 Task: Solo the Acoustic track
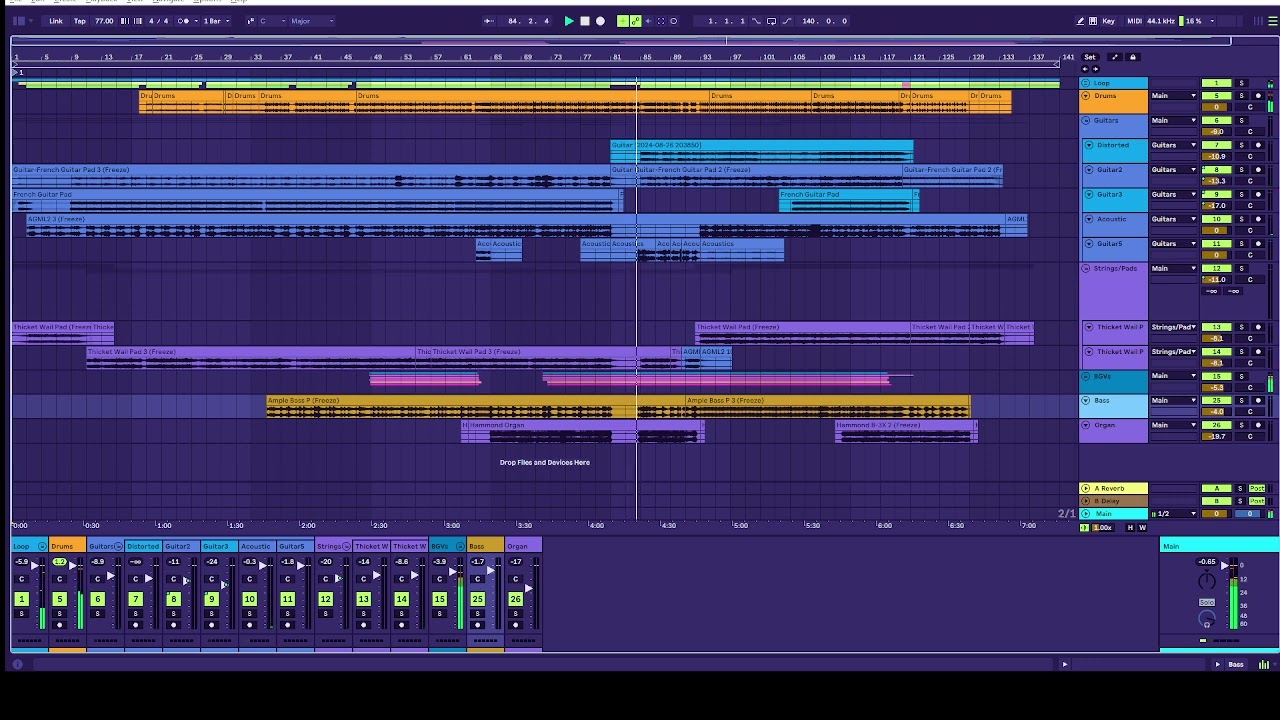pos(1242,219)
